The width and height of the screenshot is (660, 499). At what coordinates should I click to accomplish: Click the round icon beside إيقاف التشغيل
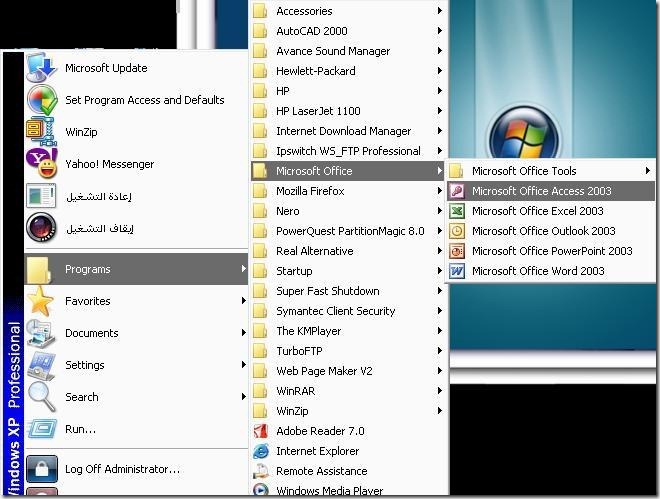[41, 228]
